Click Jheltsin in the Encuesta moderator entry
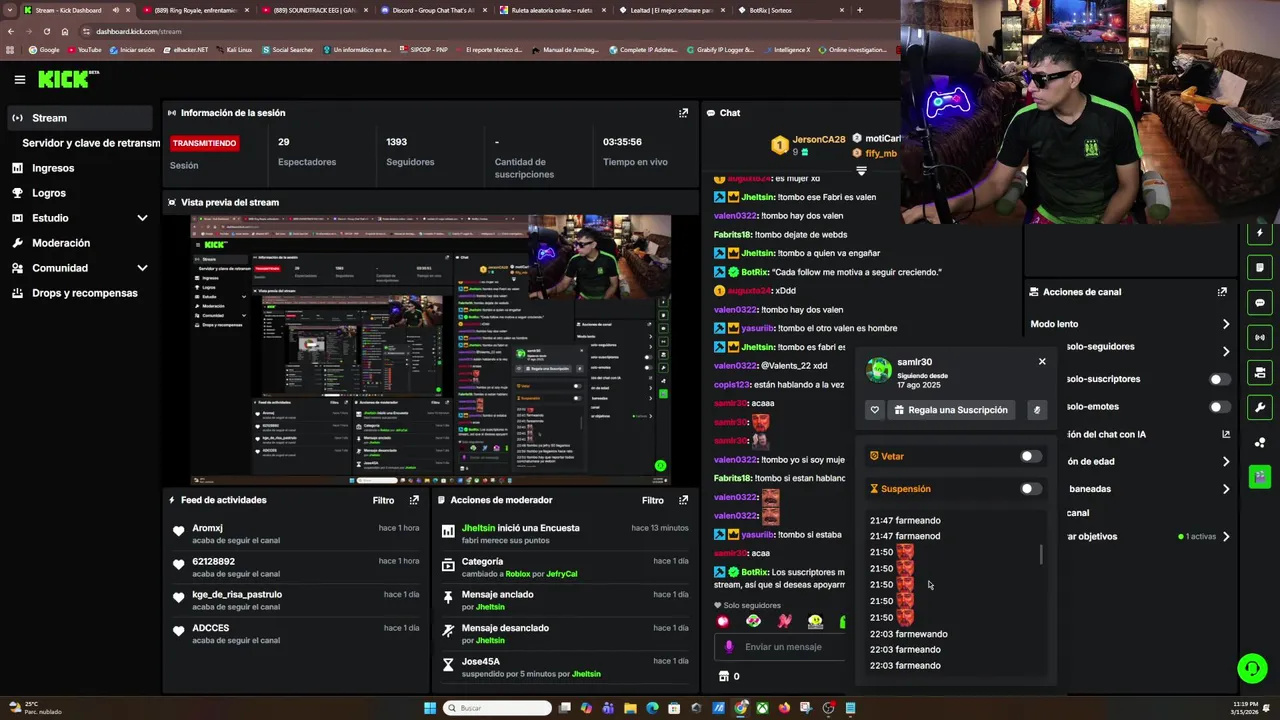Viewport: 1280px width, 720px height. point(479,528)
